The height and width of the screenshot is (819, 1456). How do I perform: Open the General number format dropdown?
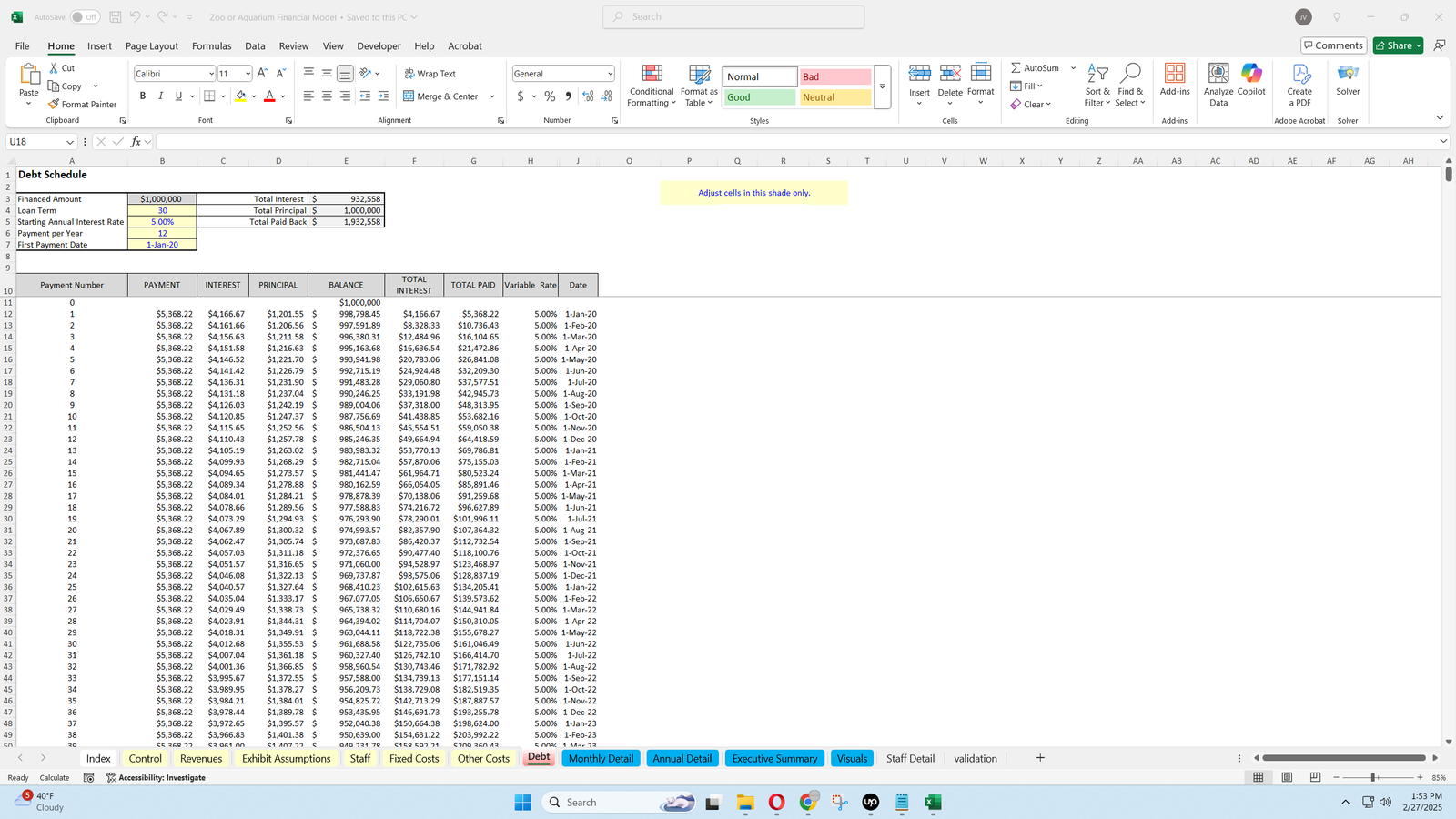[x=609, y=74]
